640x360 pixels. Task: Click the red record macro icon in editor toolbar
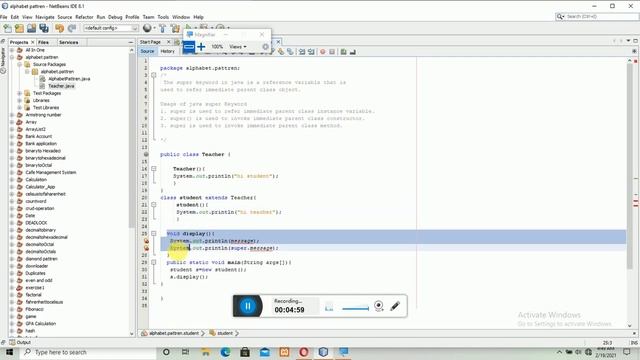coord(322,52)
